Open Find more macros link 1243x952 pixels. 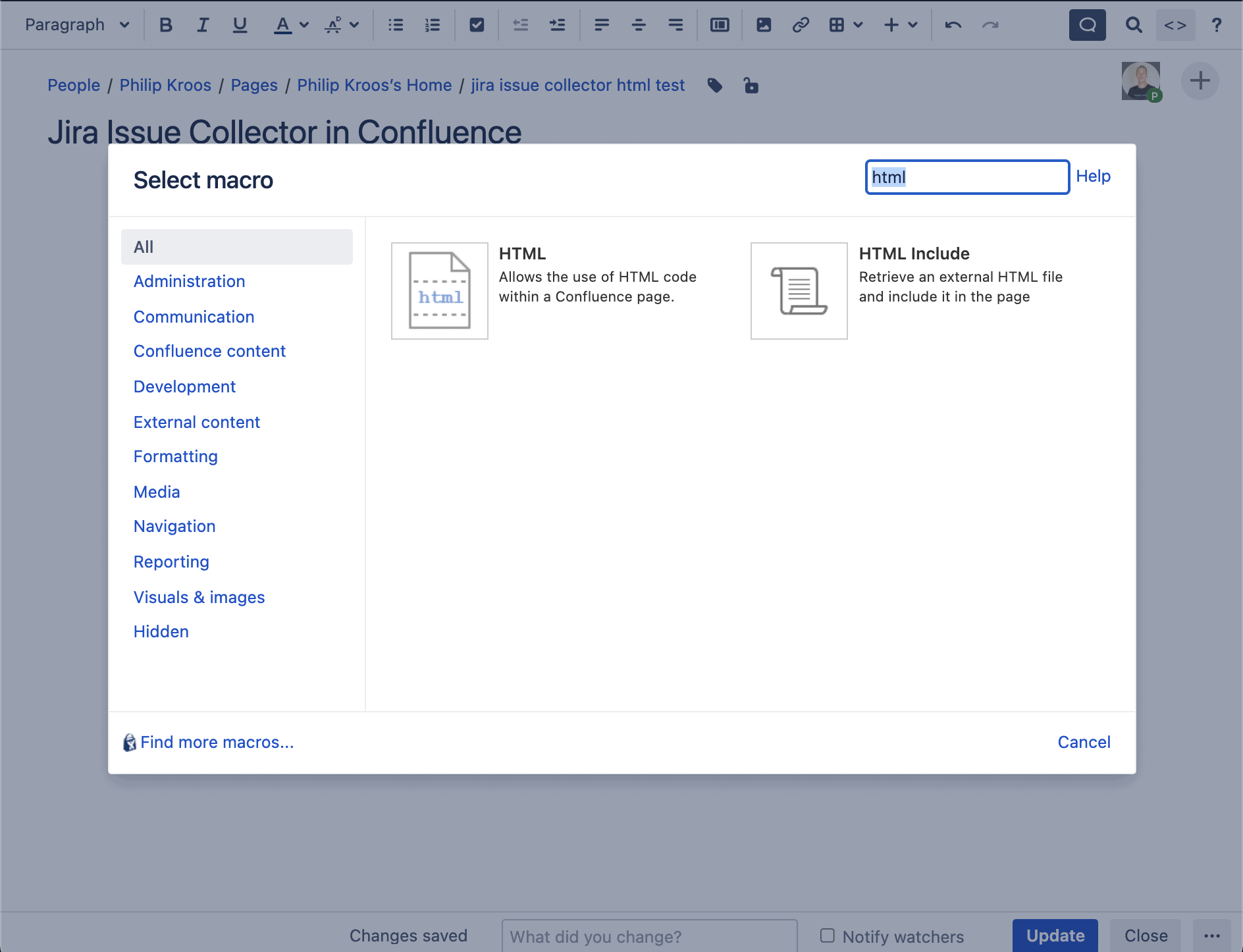tap(217, 742)
